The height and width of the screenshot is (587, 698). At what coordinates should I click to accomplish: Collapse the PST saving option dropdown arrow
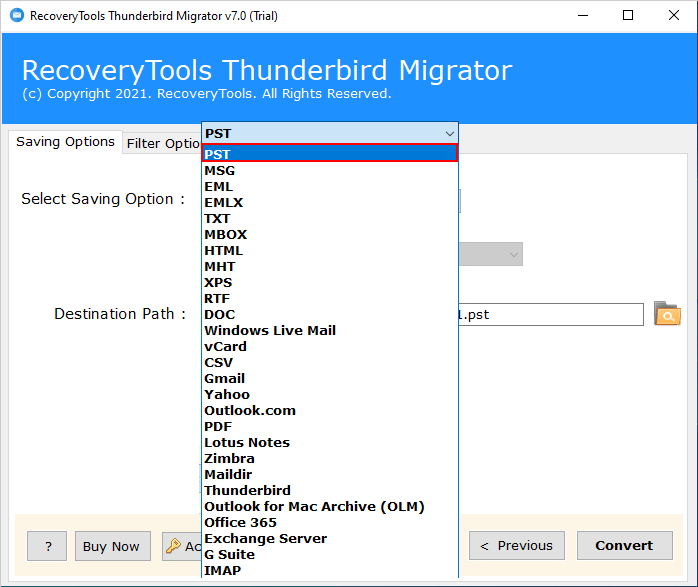(x=450, y=134)
